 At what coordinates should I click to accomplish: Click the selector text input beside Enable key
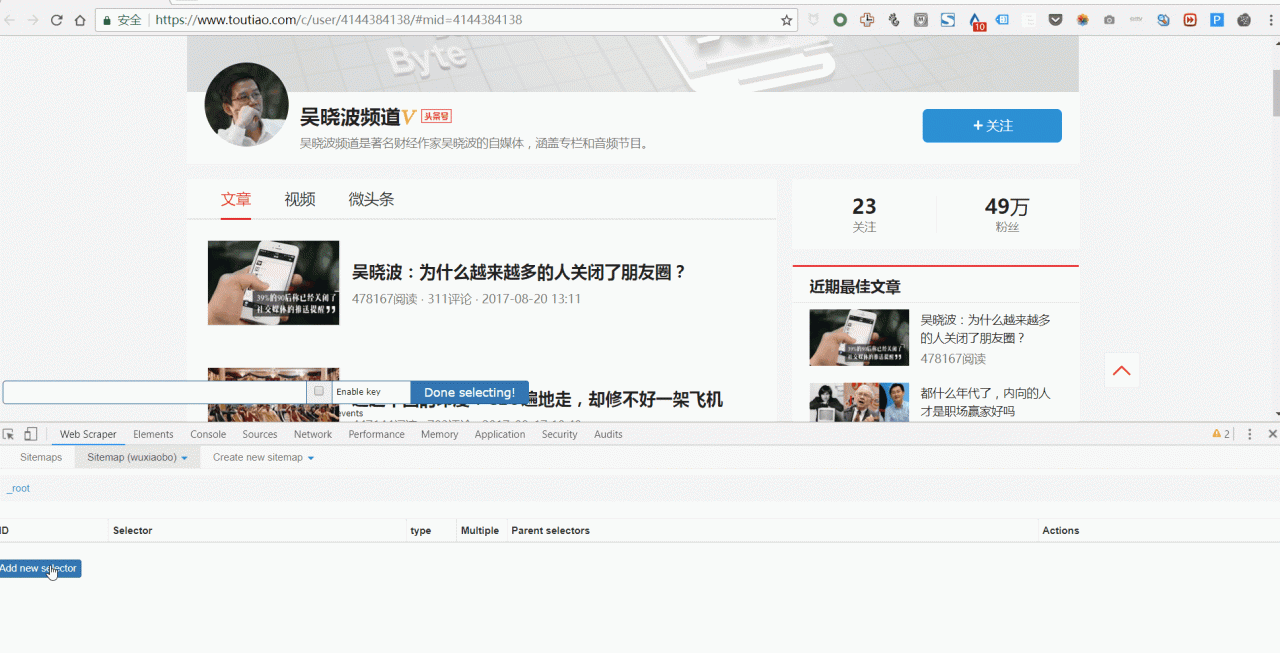pyautogui.click(x=155, y=392)
